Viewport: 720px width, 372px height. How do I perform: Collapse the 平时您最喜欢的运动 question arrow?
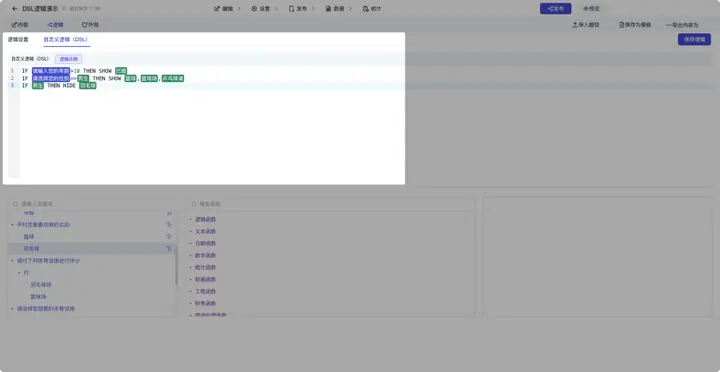(12, 225)
